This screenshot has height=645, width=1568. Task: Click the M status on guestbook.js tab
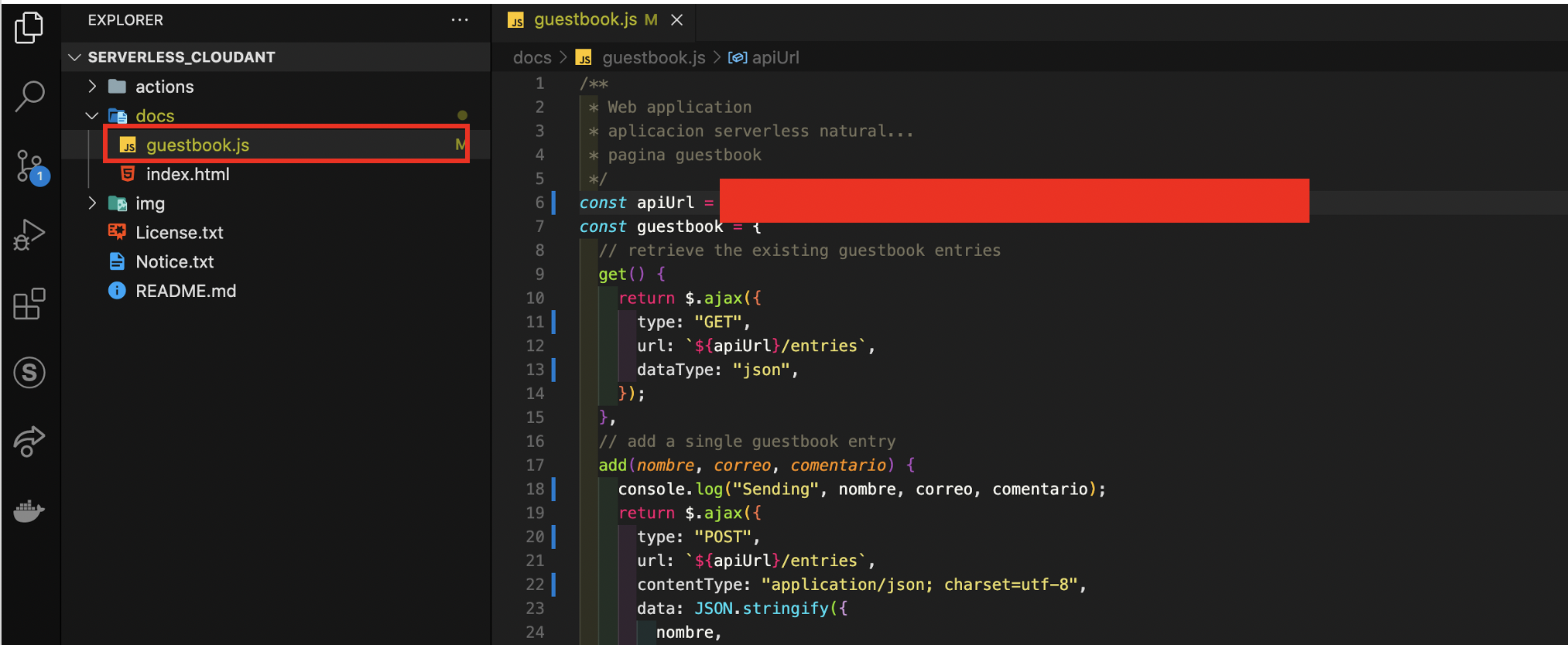[x=651, y=19]
